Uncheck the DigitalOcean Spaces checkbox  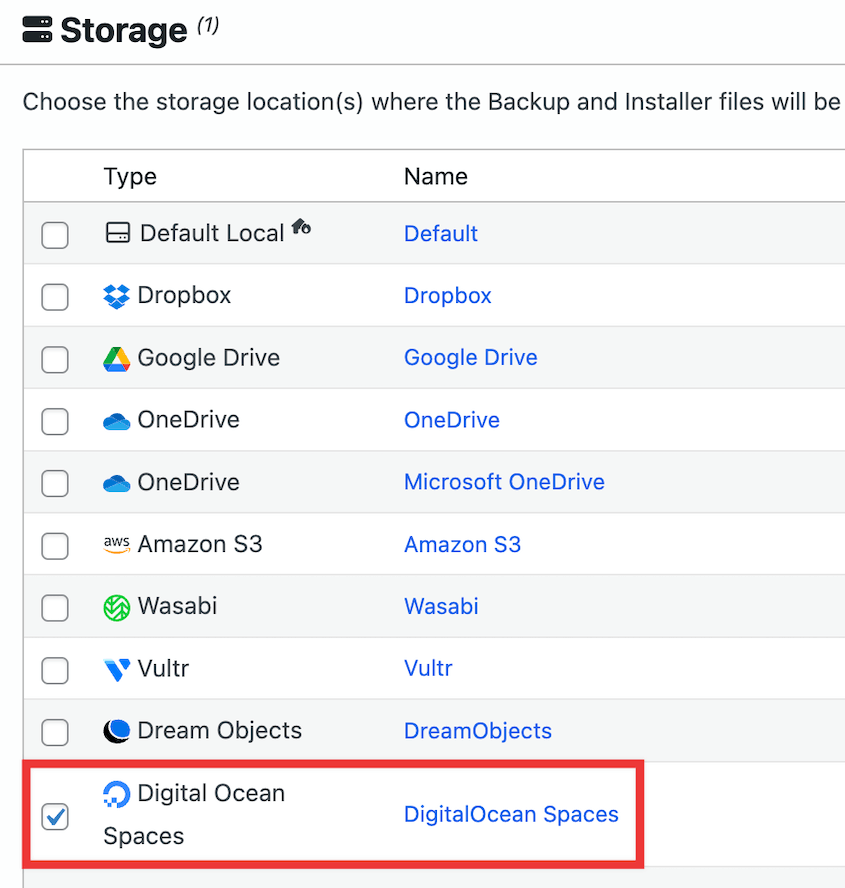(x=55, y=817)
